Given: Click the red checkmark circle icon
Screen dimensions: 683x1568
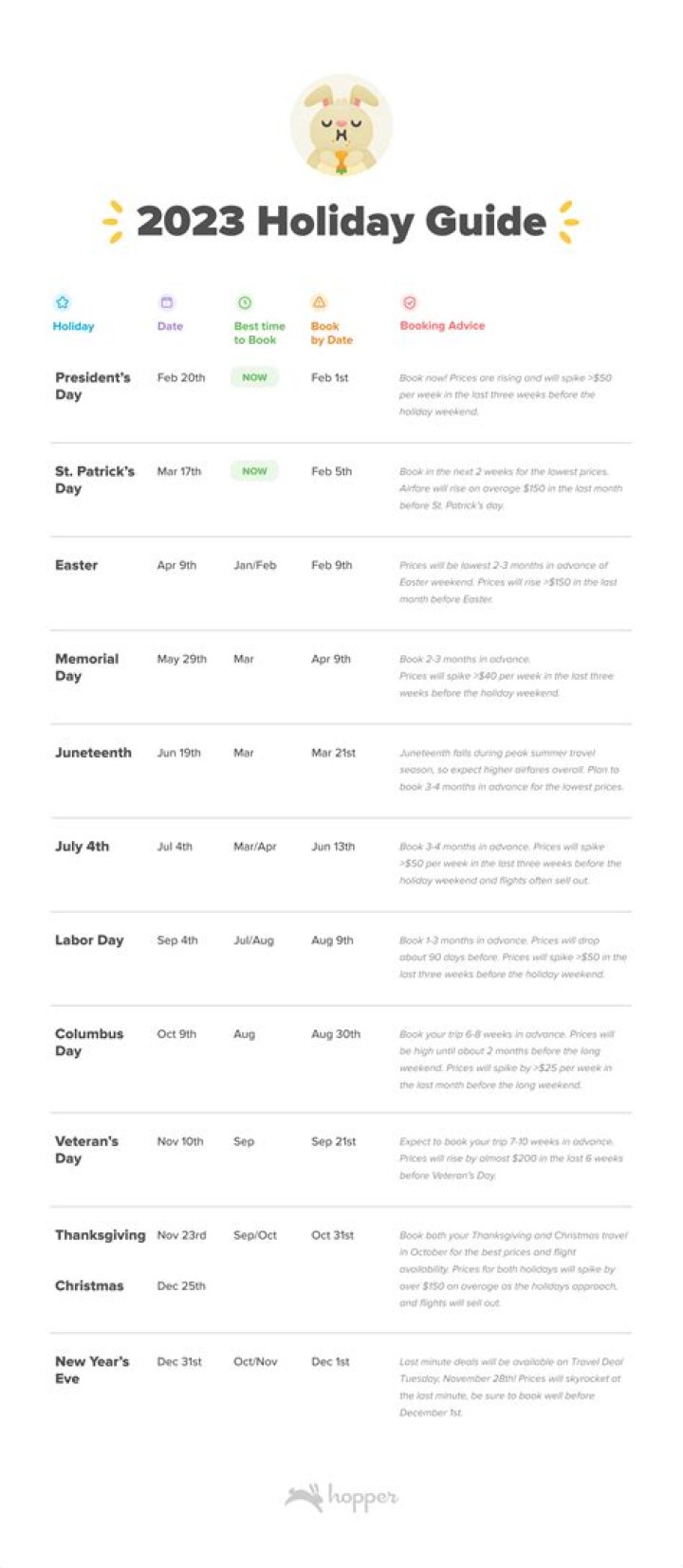Looking at the screenshot, I should click(410, 302).
